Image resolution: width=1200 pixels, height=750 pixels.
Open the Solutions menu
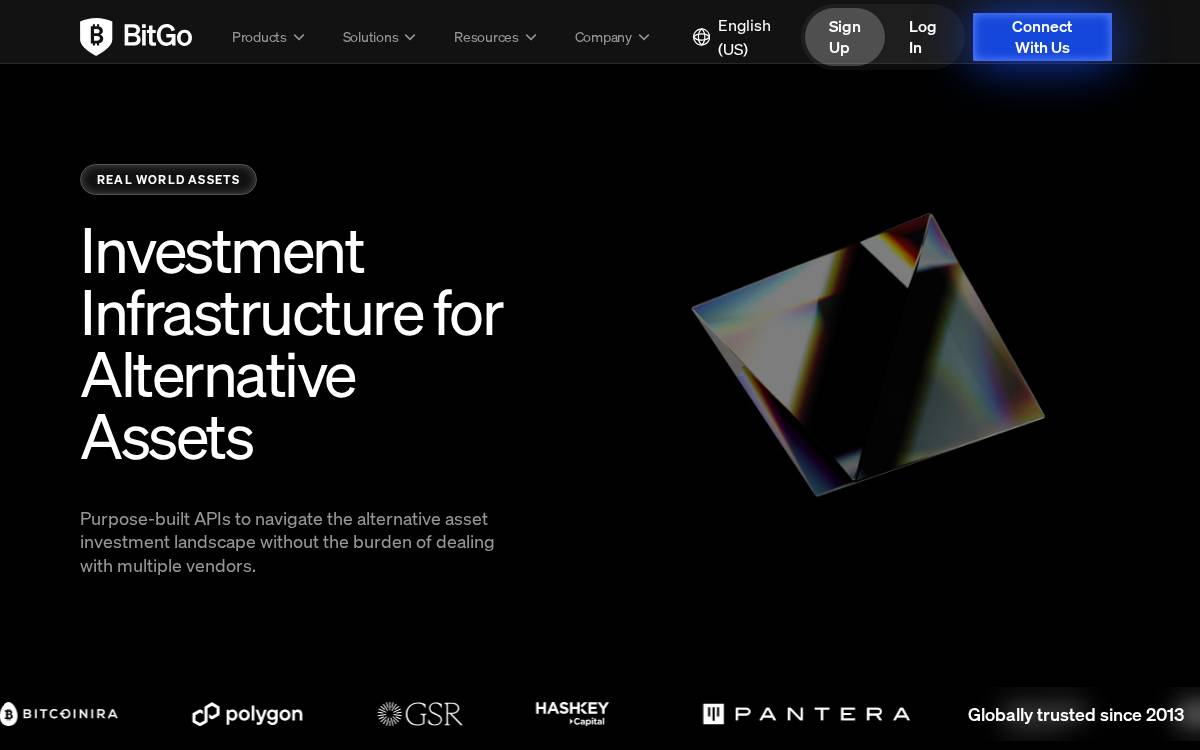point(379,37)
